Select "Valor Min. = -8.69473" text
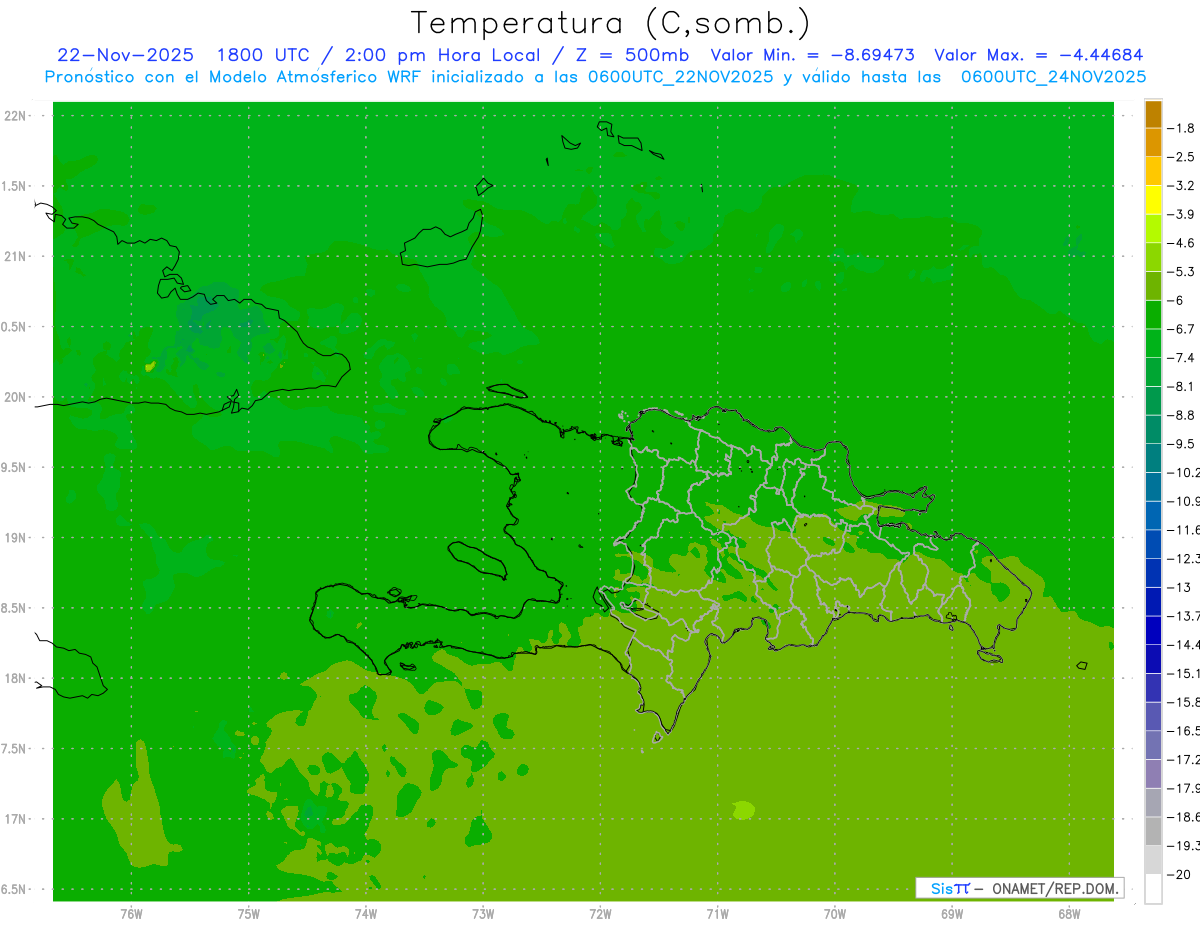This screenshot has width=1200, height=927. 812,55
